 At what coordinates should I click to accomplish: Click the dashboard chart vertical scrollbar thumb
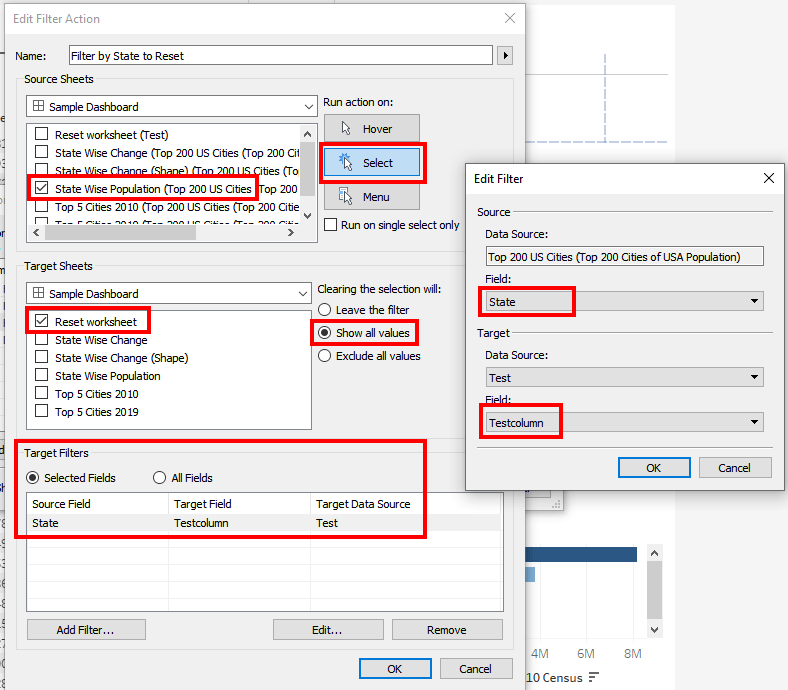point(654,590)
